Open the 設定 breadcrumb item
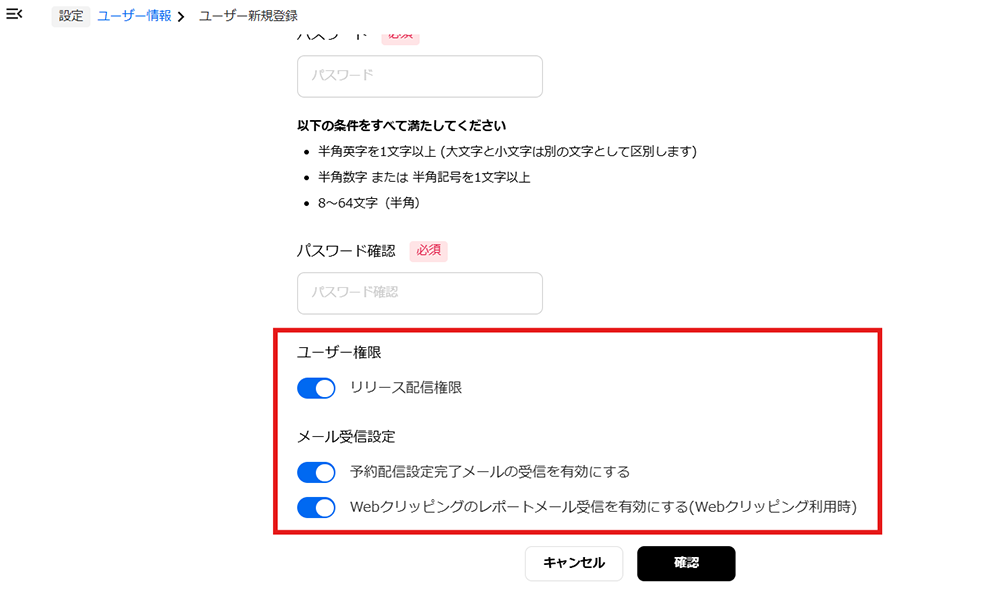 (70, 16)
